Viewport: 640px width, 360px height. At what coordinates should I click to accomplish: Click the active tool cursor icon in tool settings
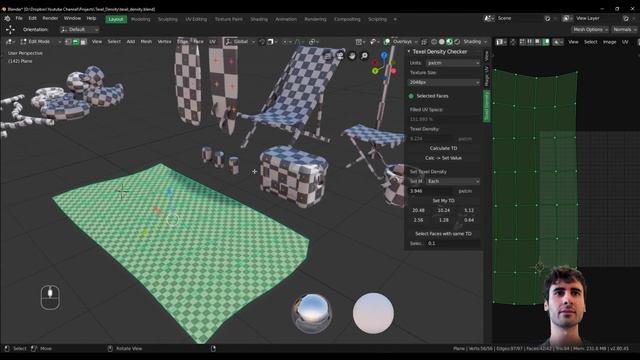click(x=10, y=29)
